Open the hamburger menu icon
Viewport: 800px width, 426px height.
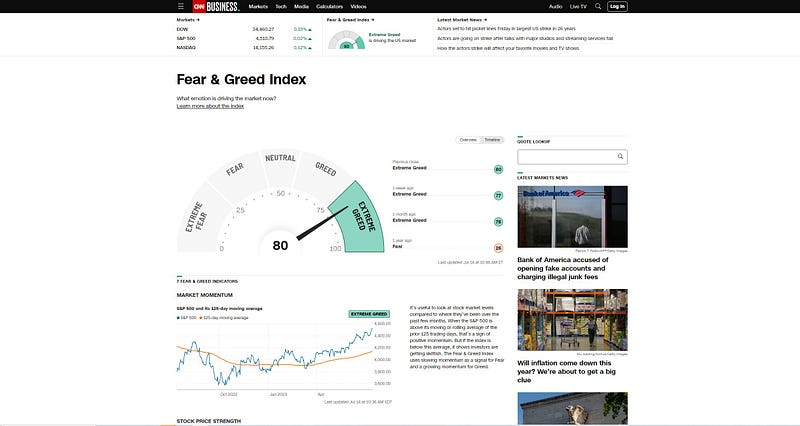point(181,7)
